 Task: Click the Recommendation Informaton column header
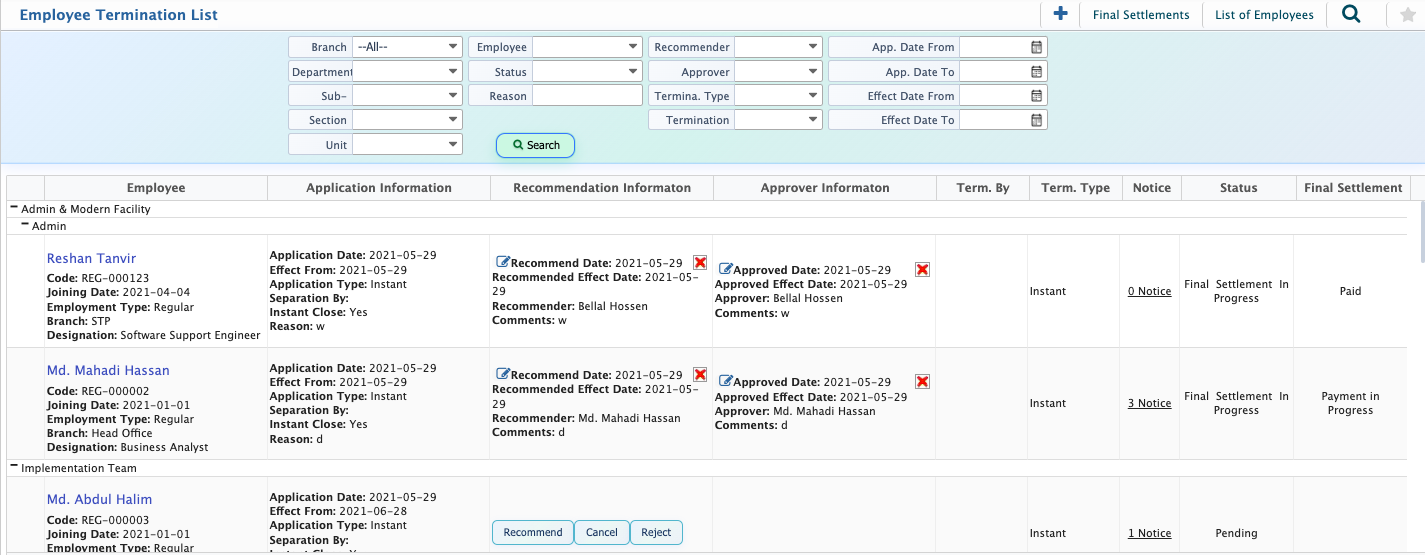pos(602,188)
